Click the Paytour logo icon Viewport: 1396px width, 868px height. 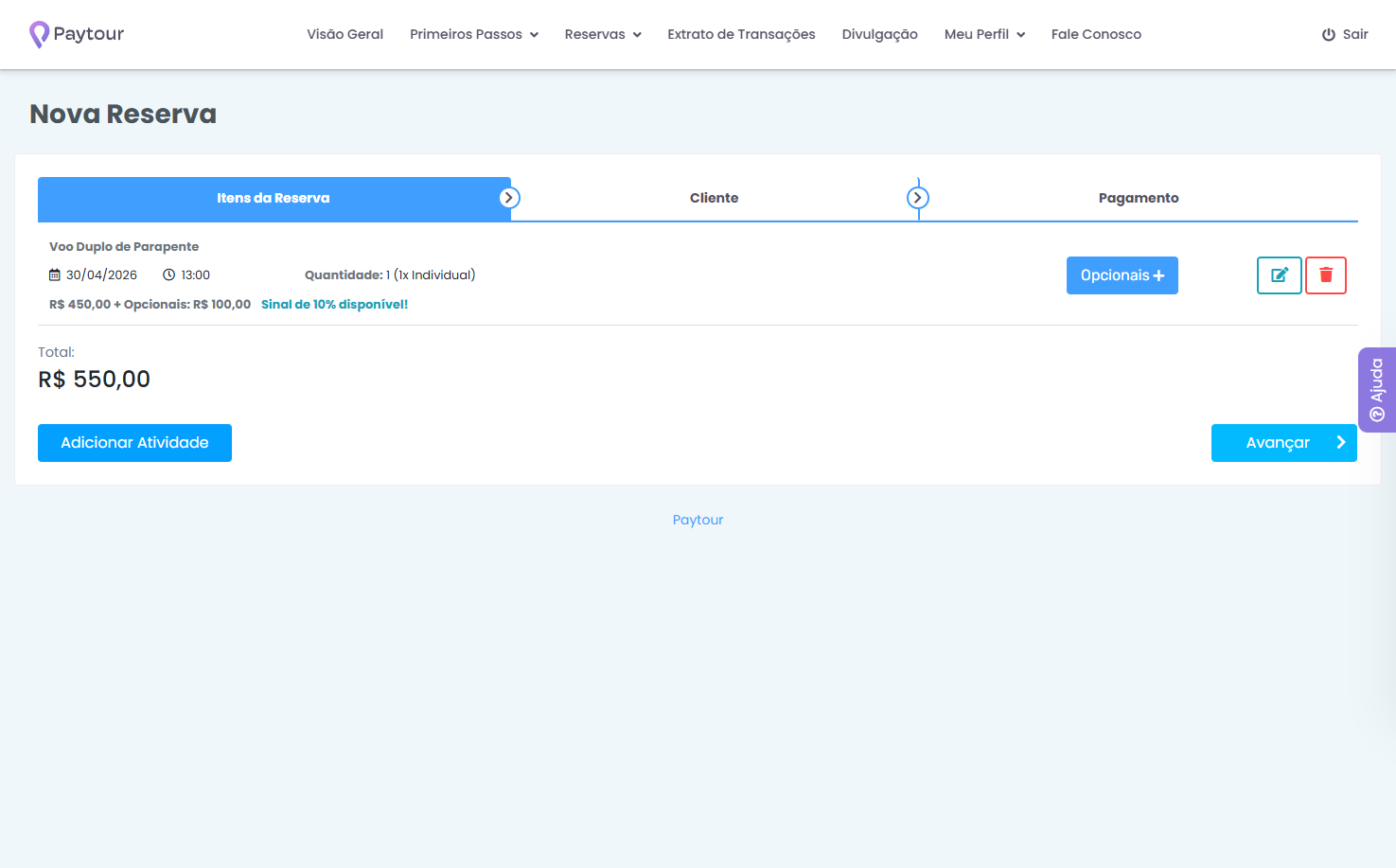(x=39, y=34)
